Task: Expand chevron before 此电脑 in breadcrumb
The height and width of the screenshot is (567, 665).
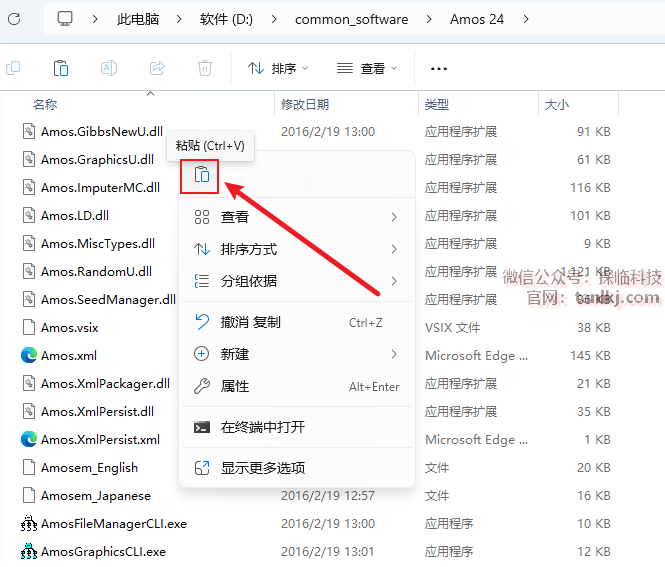Action: (95, 19)
